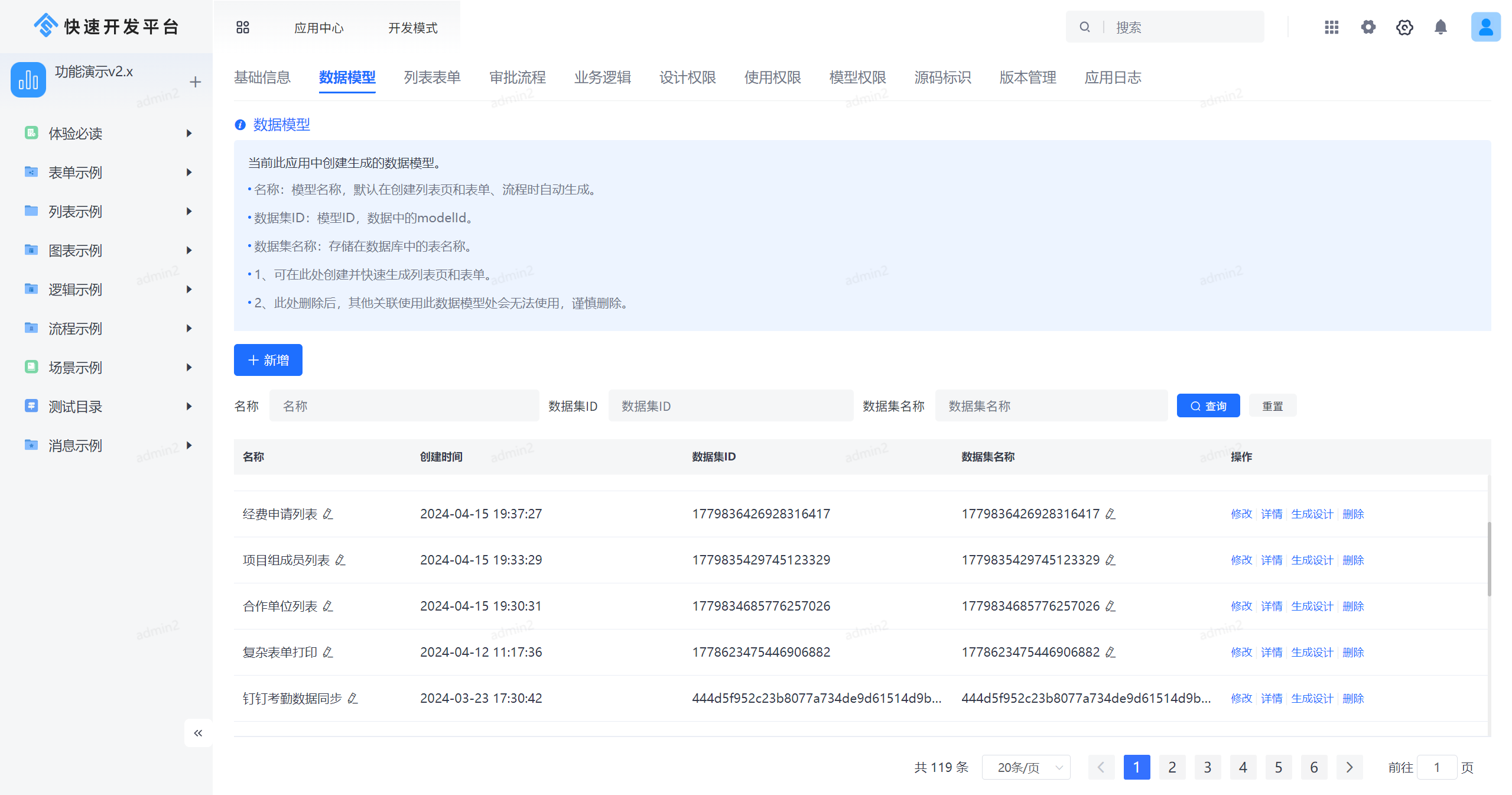Open the 版本管理 tab
The image size is (1512, 795).
pyautogui.click(x=1027, y=77)
